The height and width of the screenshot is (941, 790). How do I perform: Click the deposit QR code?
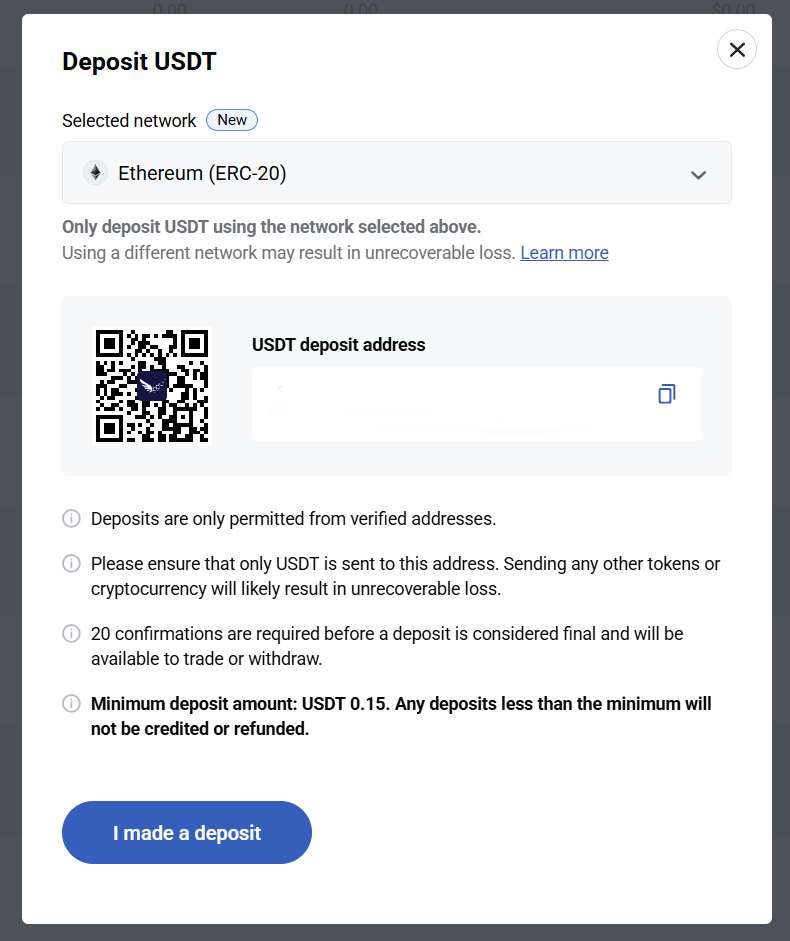coord(153,385)
